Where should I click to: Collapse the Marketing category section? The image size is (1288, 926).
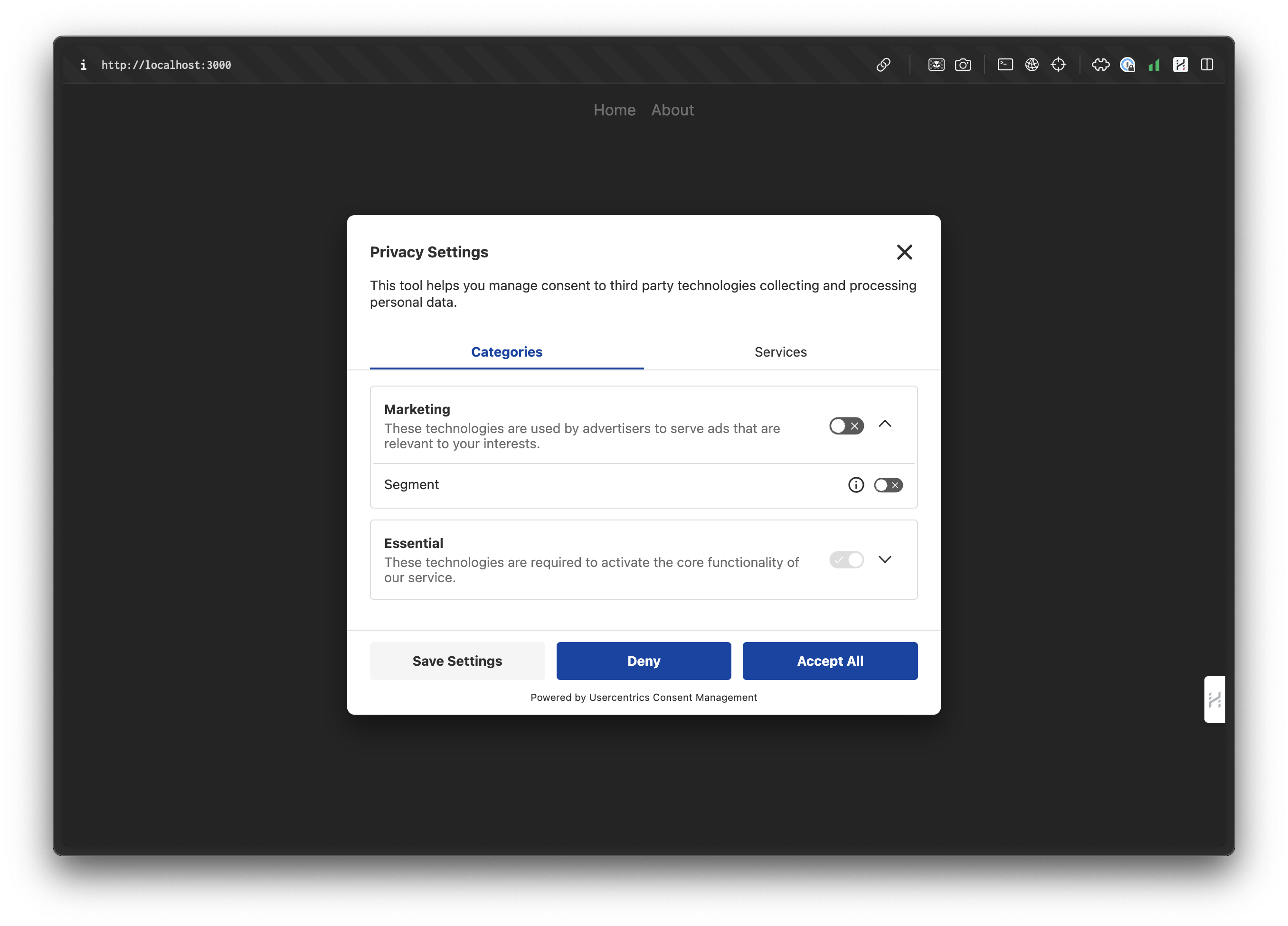pos(885,424)
